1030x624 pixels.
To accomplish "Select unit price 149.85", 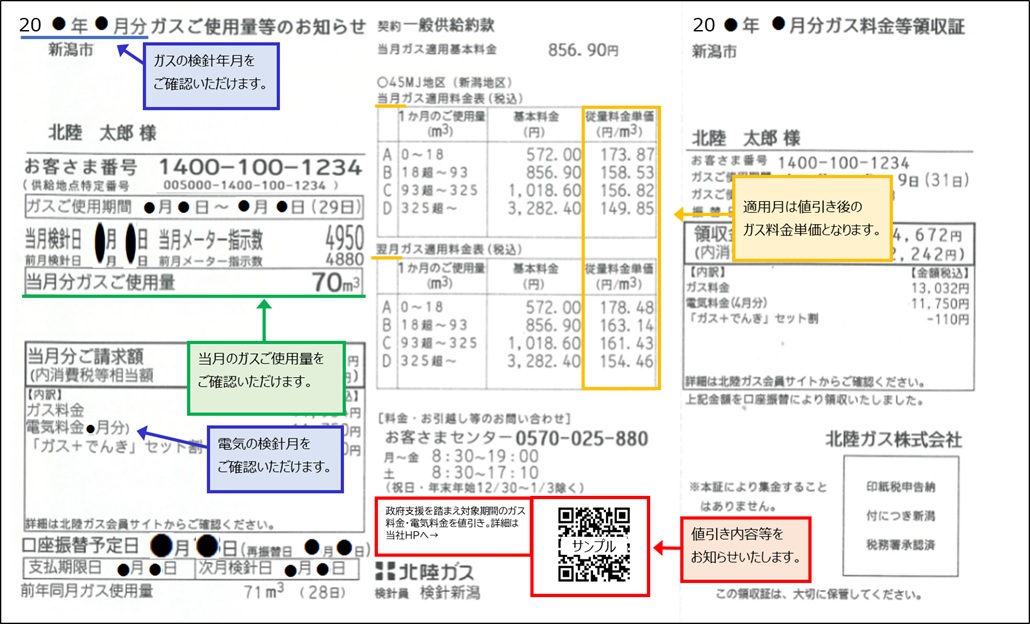I will [627, 208].
